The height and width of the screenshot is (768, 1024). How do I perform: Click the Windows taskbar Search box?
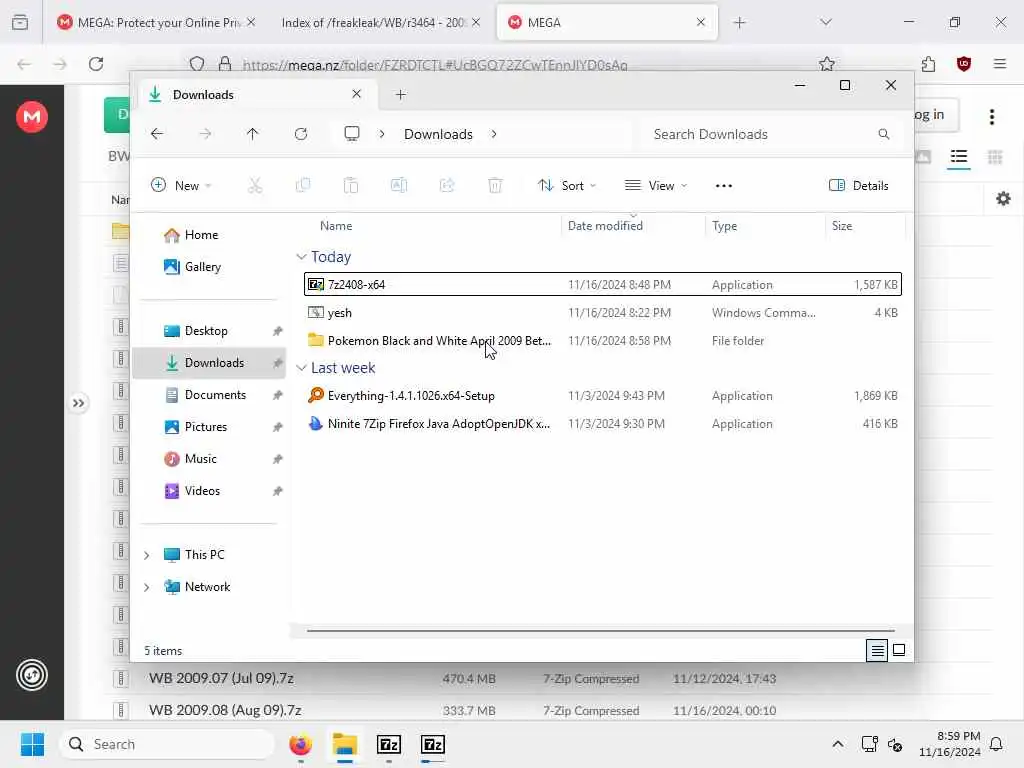[167, 744]
